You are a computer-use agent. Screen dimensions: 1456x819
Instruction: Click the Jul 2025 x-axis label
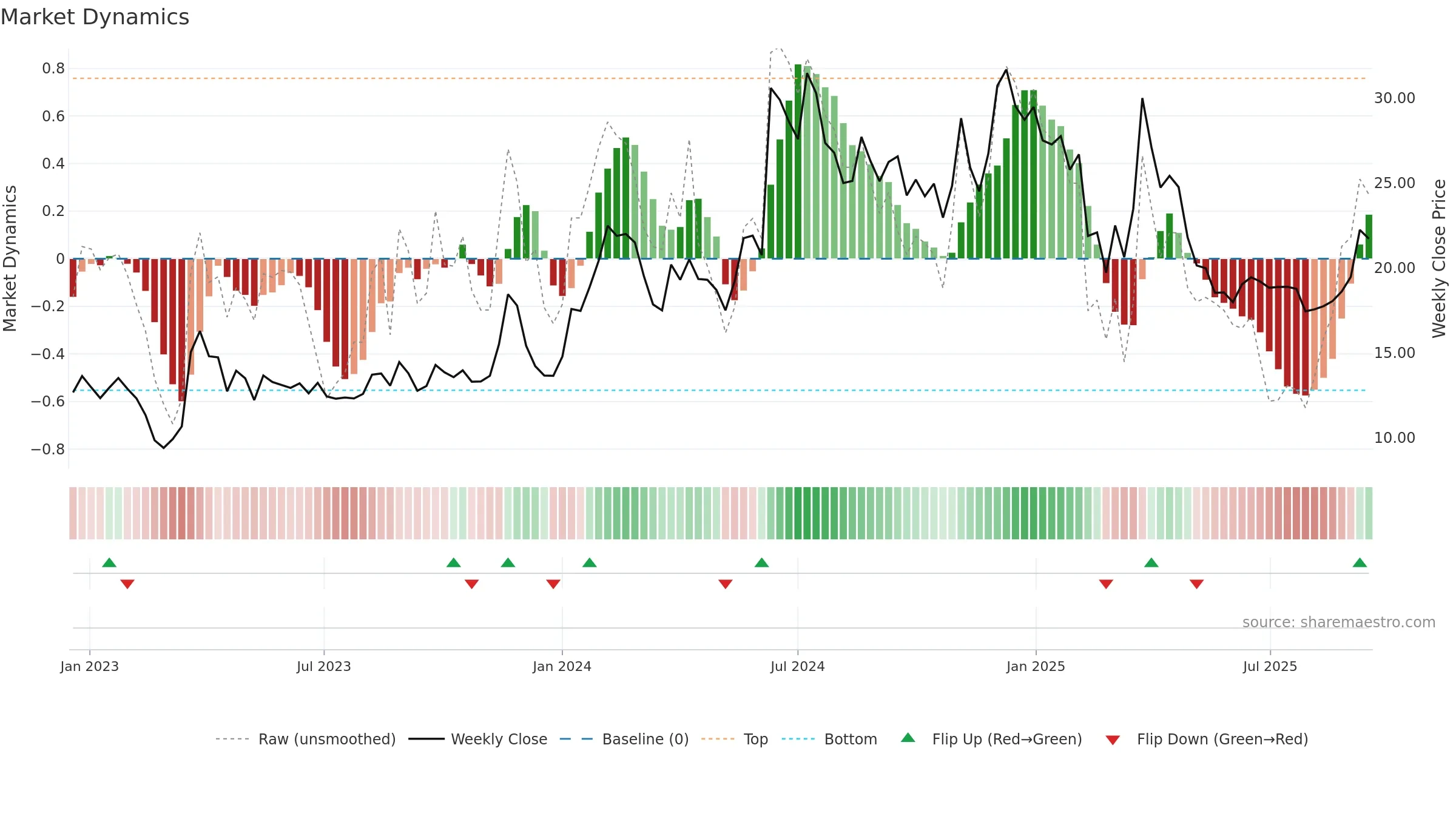1270,666
